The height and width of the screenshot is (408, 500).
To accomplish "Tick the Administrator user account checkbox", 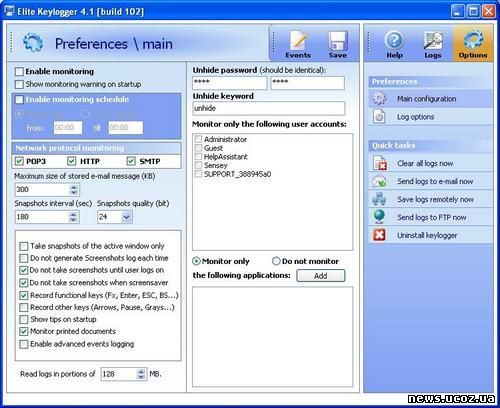I will [x=198, y=139].
